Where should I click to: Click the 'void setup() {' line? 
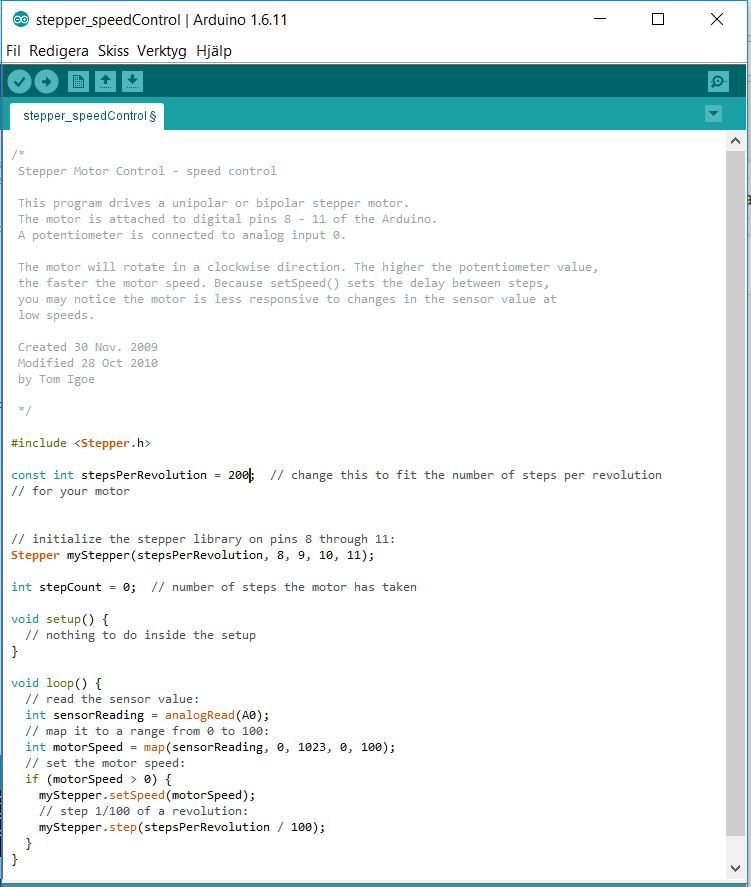pos(60,619)
